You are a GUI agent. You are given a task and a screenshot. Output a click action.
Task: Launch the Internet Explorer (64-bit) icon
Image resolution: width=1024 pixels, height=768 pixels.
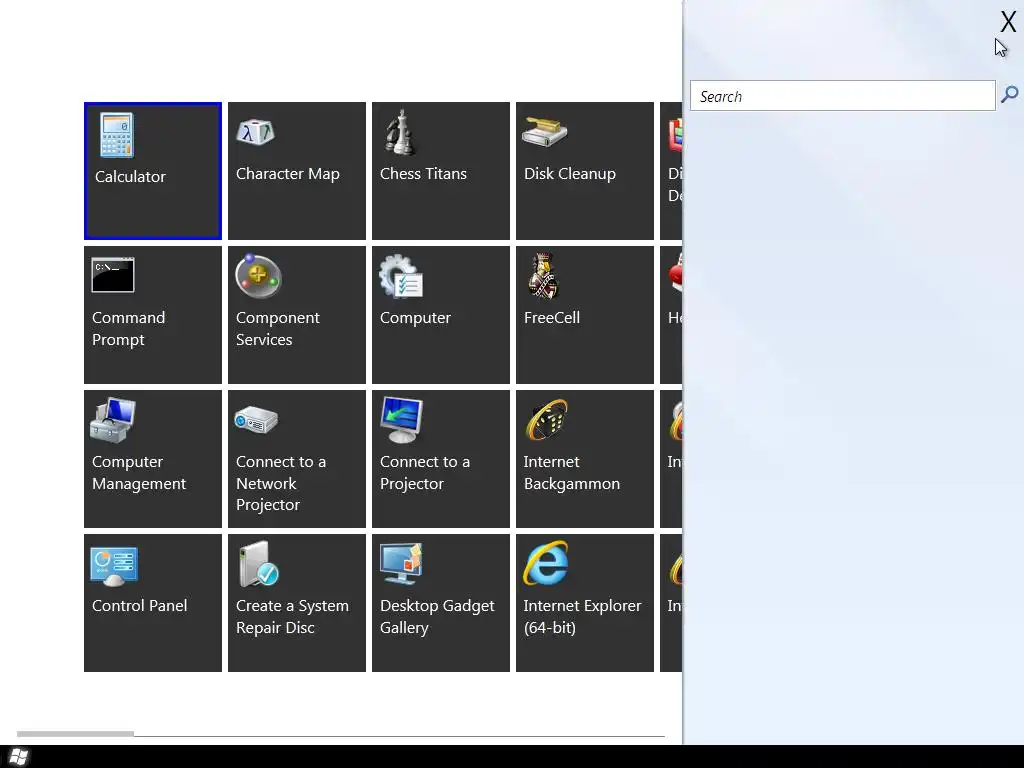tap(546, 564)
